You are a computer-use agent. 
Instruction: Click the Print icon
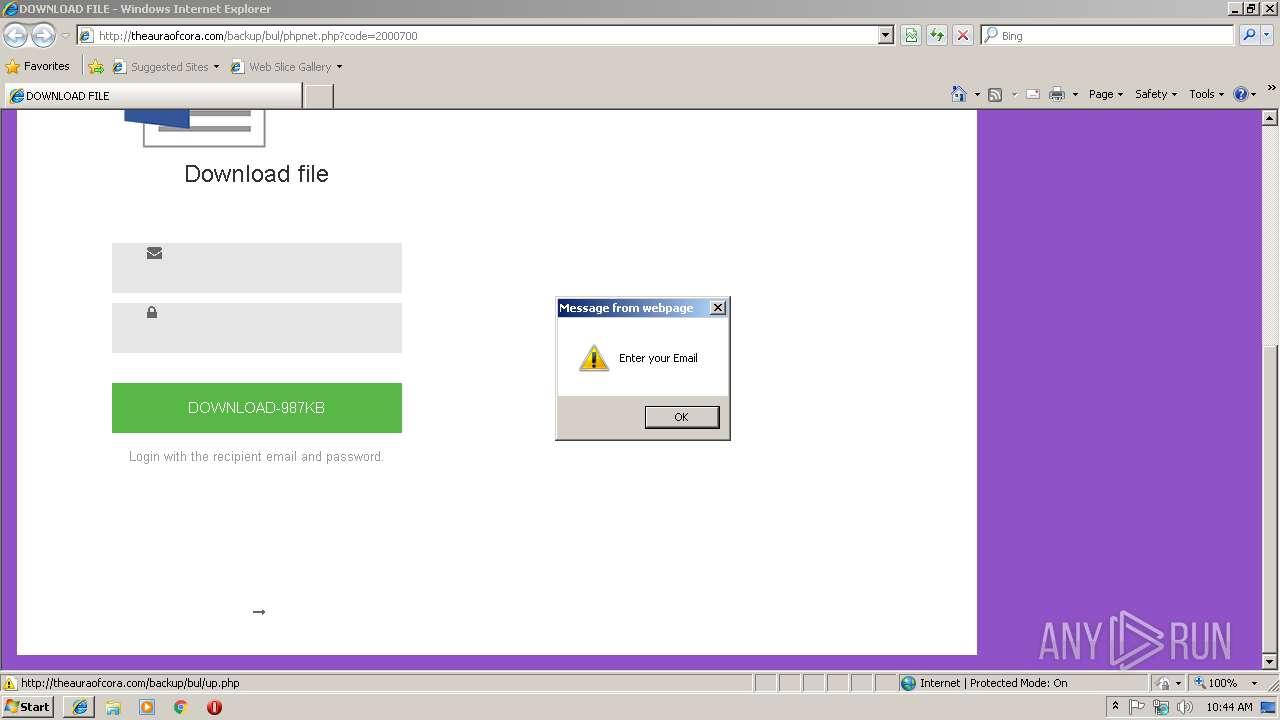click(x=1057, y=94)
